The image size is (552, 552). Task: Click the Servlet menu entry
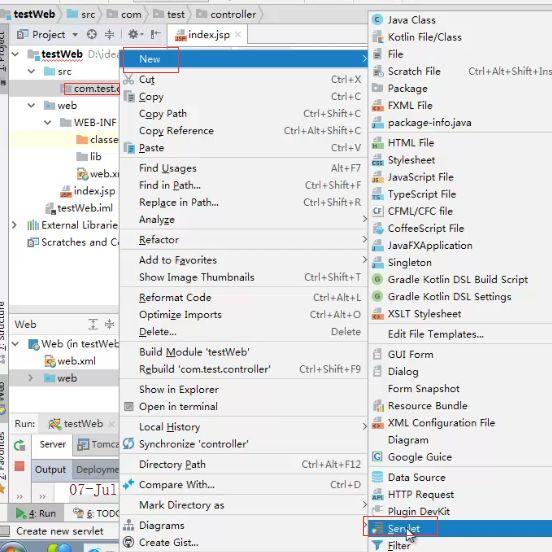point(460,528)
